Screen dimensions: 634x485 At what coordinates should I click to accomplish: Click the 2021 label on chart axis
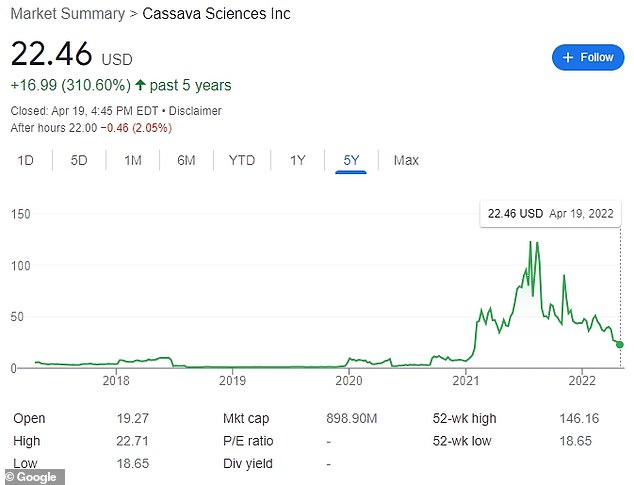tap(465, 381)
